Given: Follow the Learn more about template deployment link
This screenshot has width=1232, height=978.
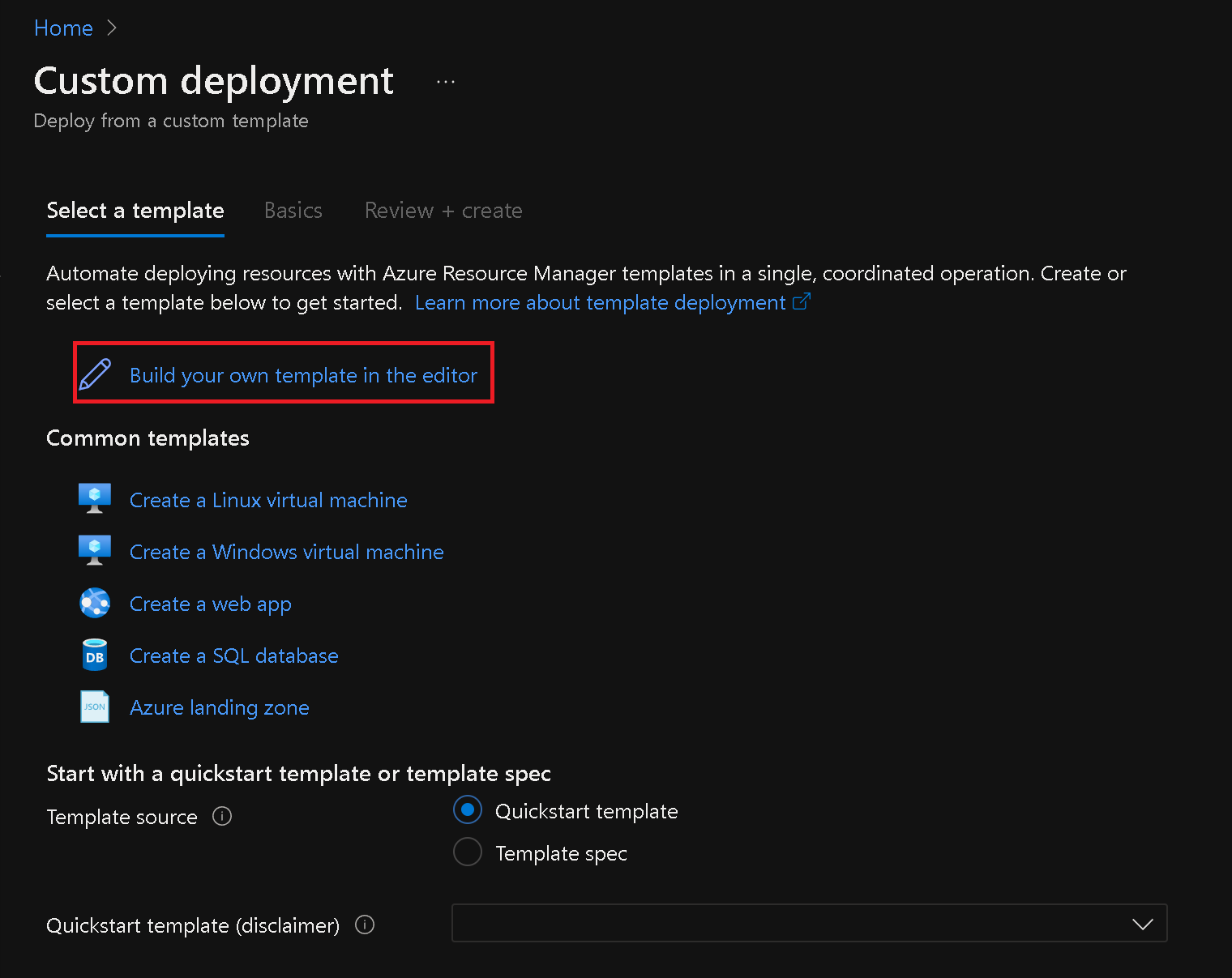Looking at the screenshot, I should 603,301.
